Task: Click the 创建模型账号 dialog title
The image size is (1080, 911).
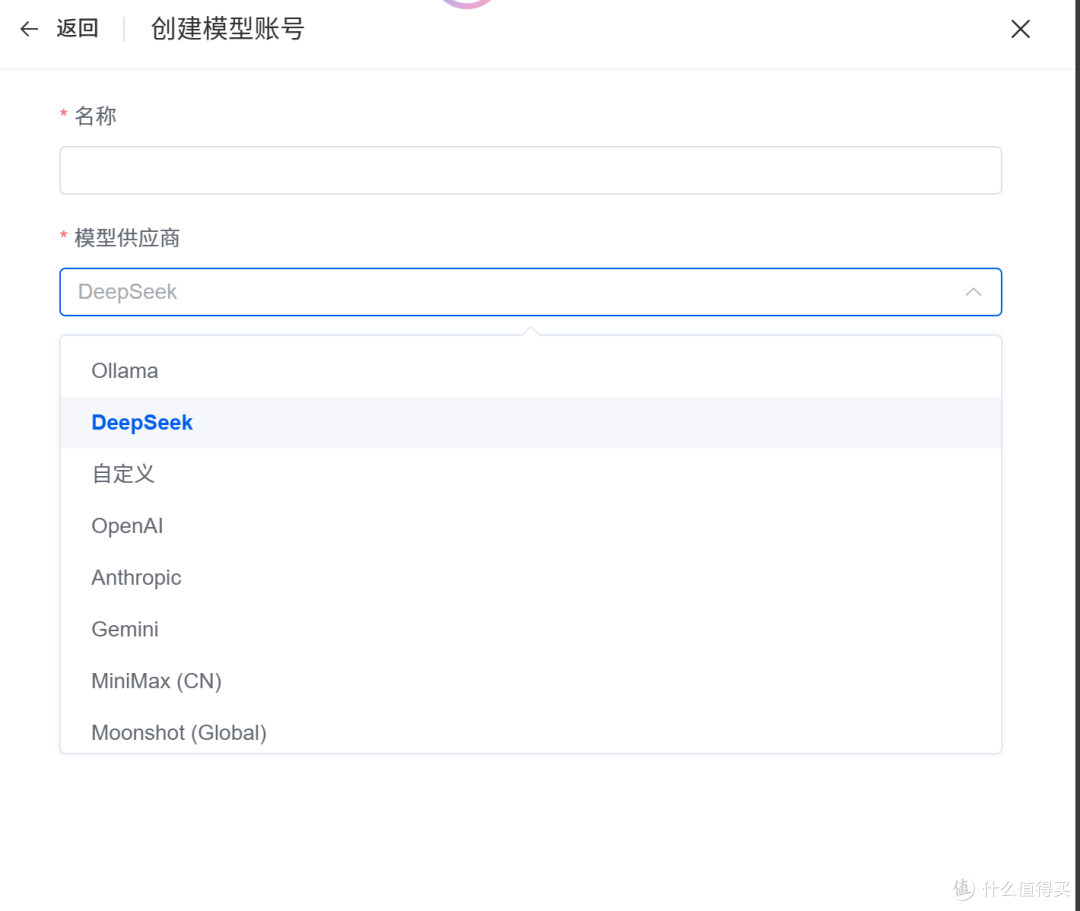Action: click(x=227, y=29)
